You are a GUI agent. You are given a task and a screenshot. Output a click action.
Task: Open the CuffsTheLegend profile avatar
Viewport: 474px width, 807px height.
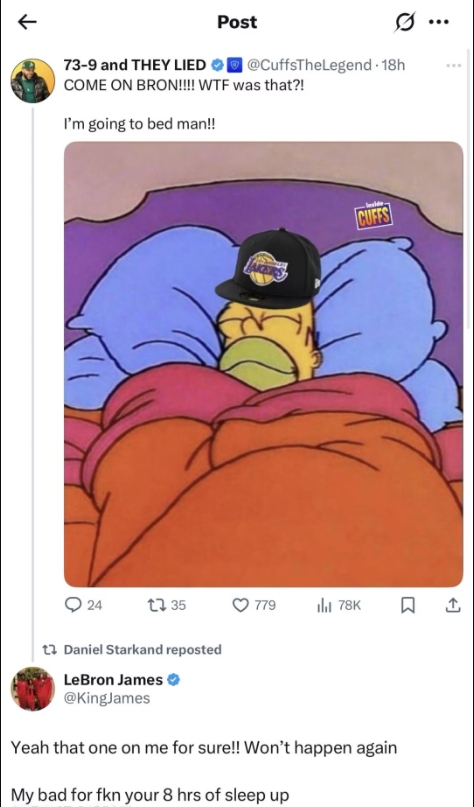32,81
